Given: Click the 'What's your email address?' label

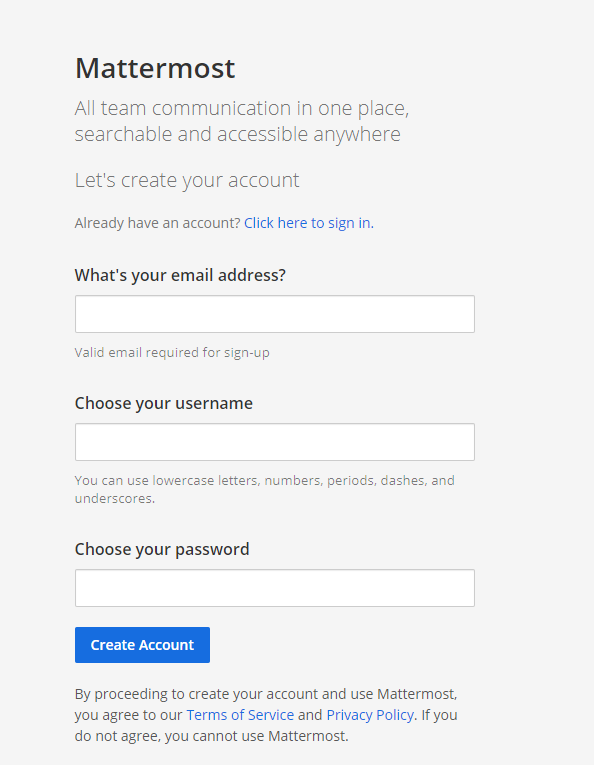Looking at the screenshot, I should 180,275.
